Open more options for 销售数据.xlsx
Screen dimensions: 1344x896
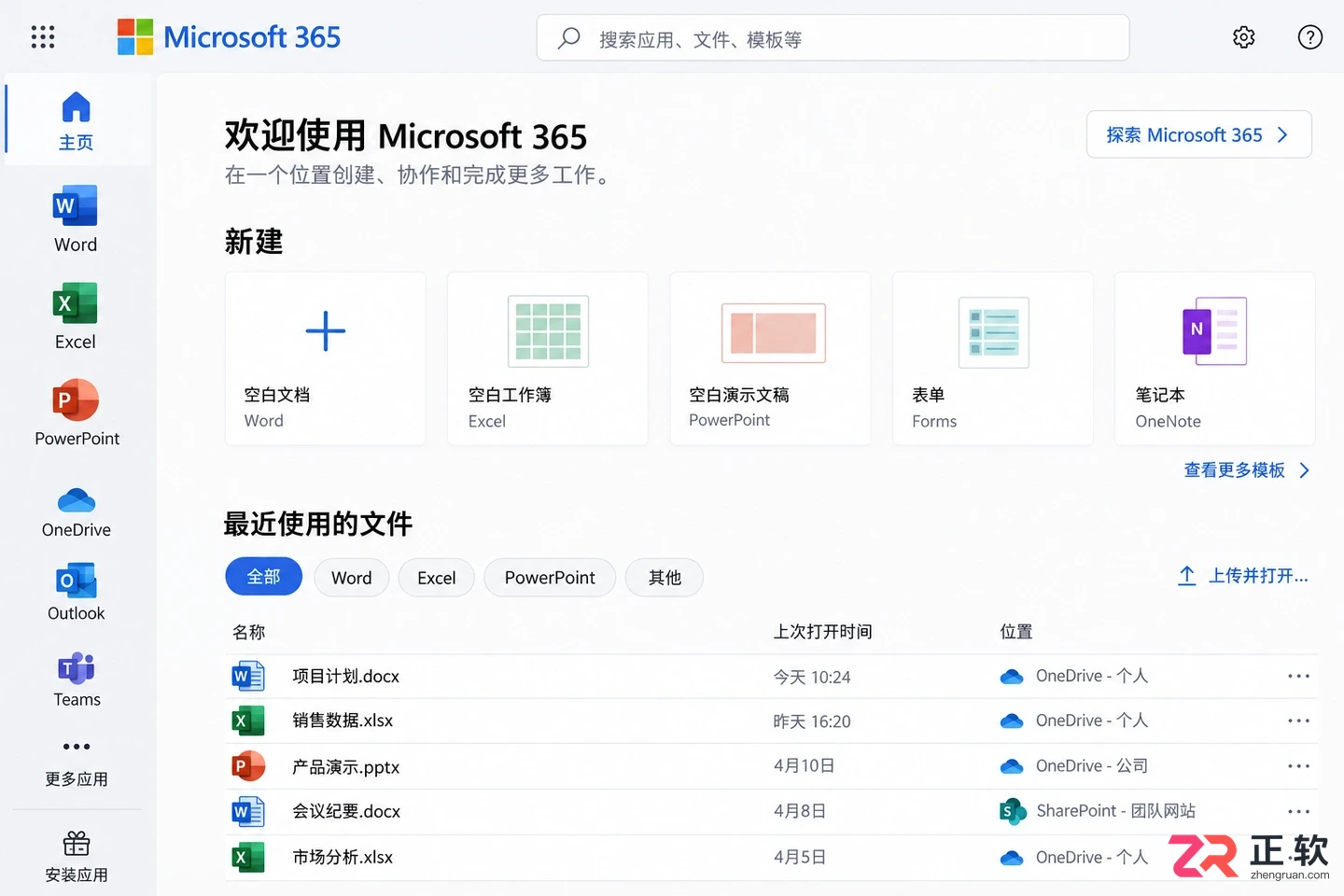pyautogui.click(x=1298, y=721)
